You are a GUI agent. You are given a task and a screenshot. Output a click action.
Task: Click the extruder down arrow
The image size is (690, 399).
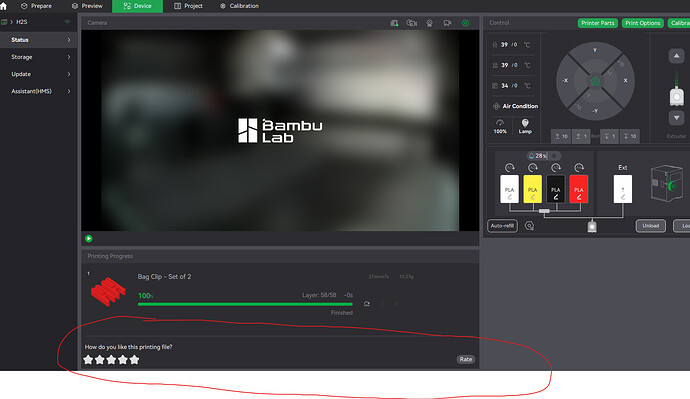tap(676, 118)
